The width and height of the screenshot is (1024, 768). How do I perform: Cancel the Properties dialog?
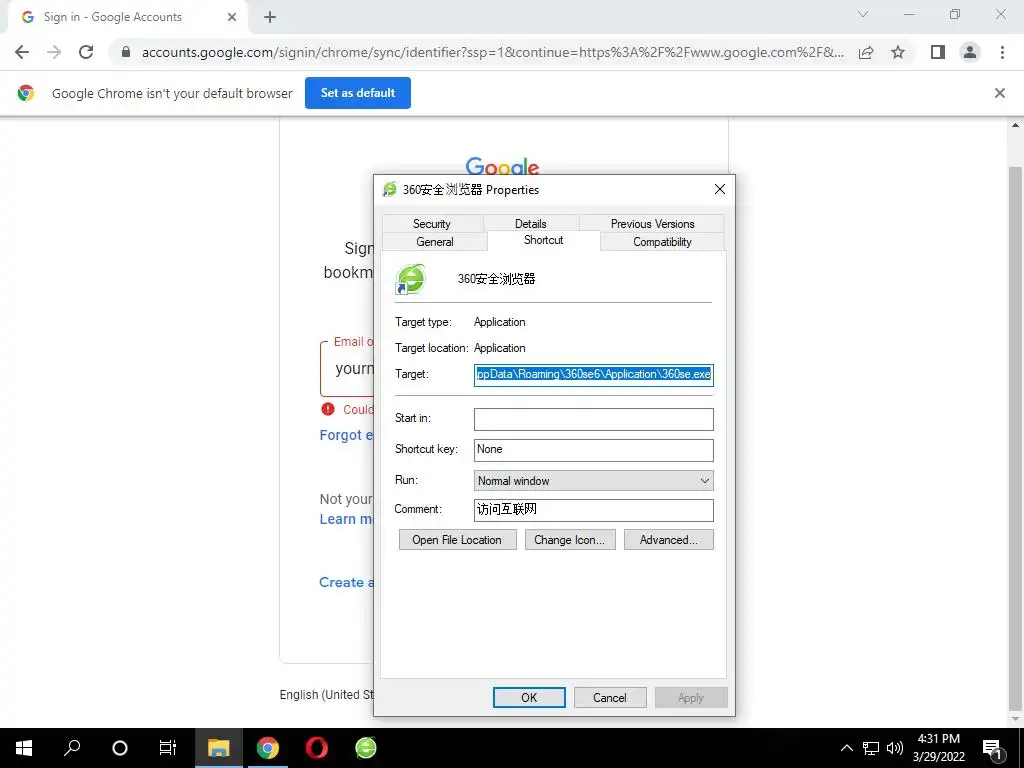(x=610, y=697)
